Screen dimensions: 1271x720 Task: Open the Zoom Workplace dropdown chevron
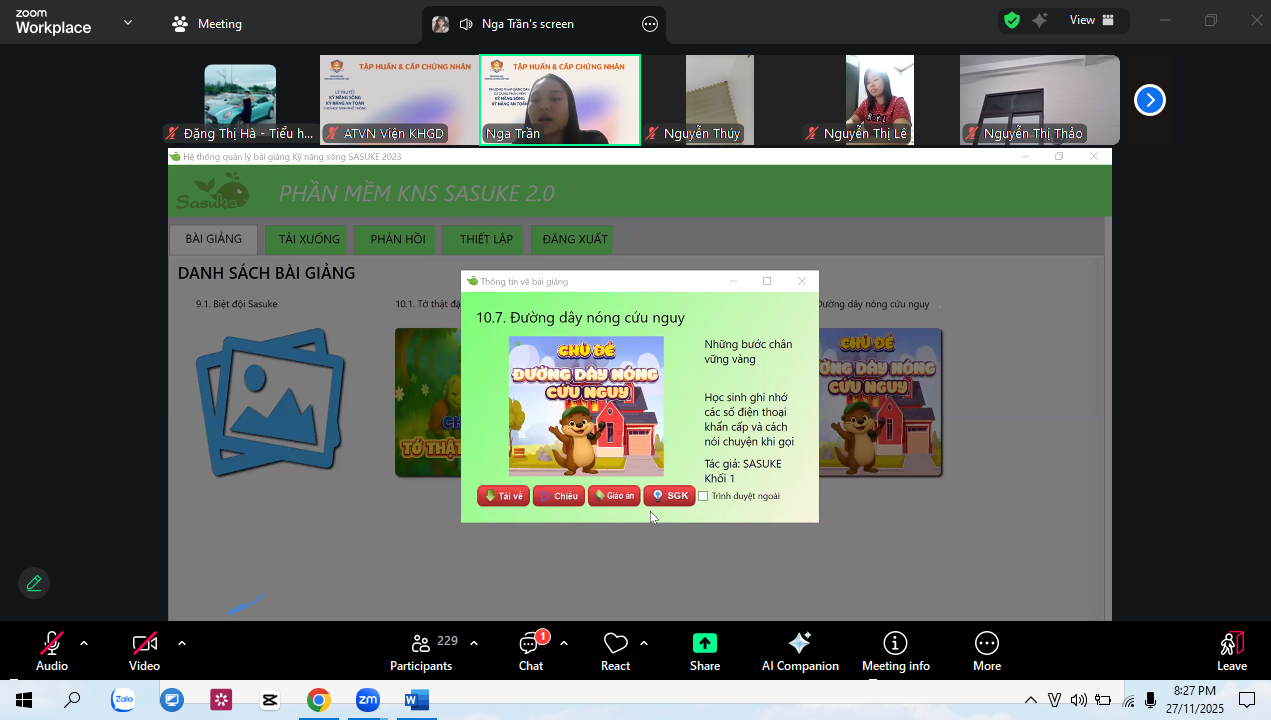[x=128, y=22]
